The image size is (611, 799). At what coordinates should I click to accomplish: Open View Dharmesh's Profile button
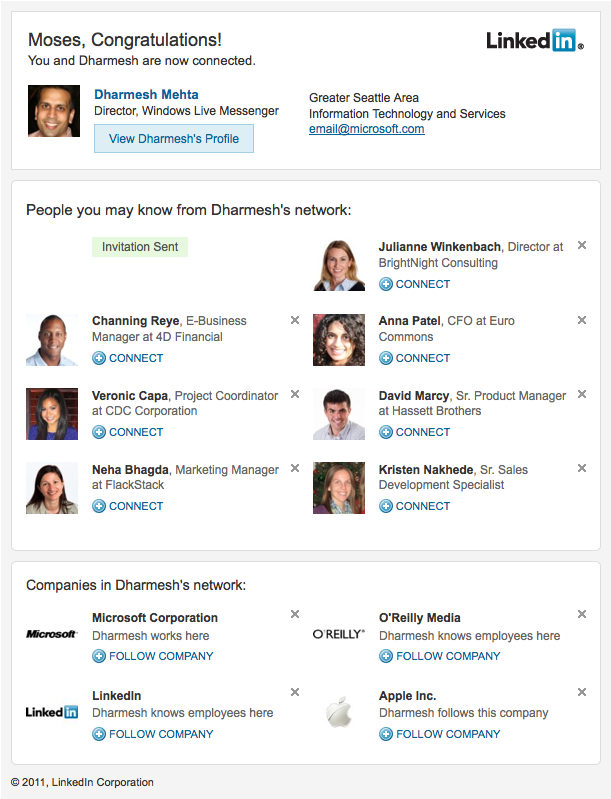[x=174, y=139]
